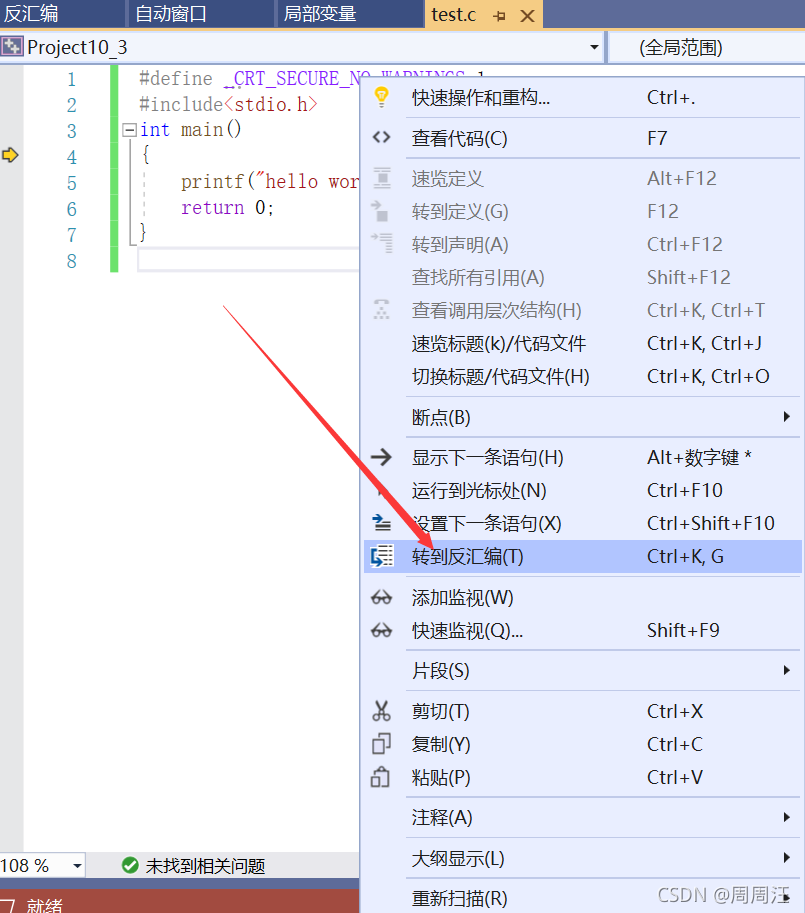Collapse the main() function outline toggle
The image size is (805, 913).
coord(129,129)
